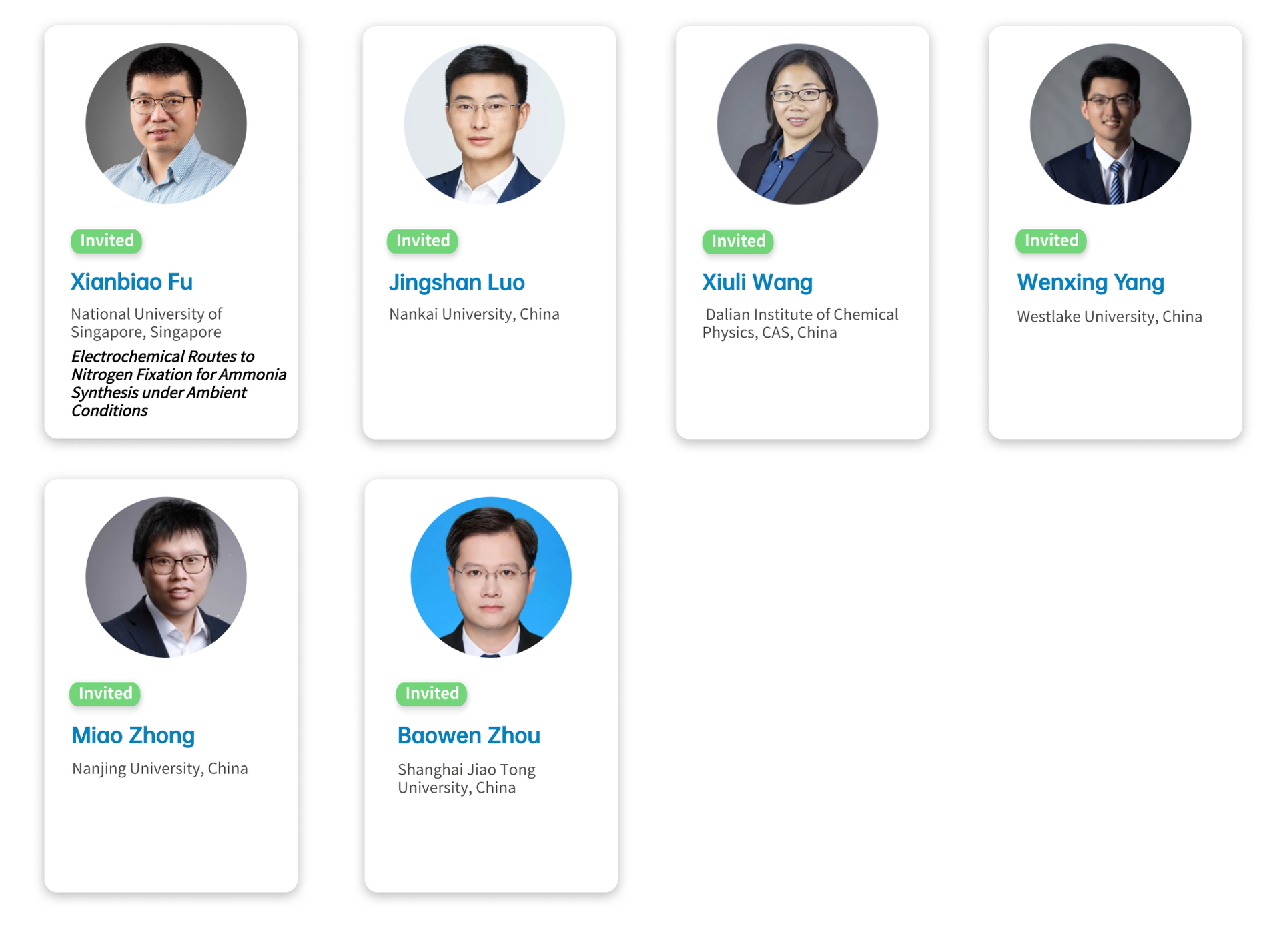This screenshot has height=952, width=1281.
Task: Click the Invited badge on Xiuli Wang's card
Action: [738, 242]
